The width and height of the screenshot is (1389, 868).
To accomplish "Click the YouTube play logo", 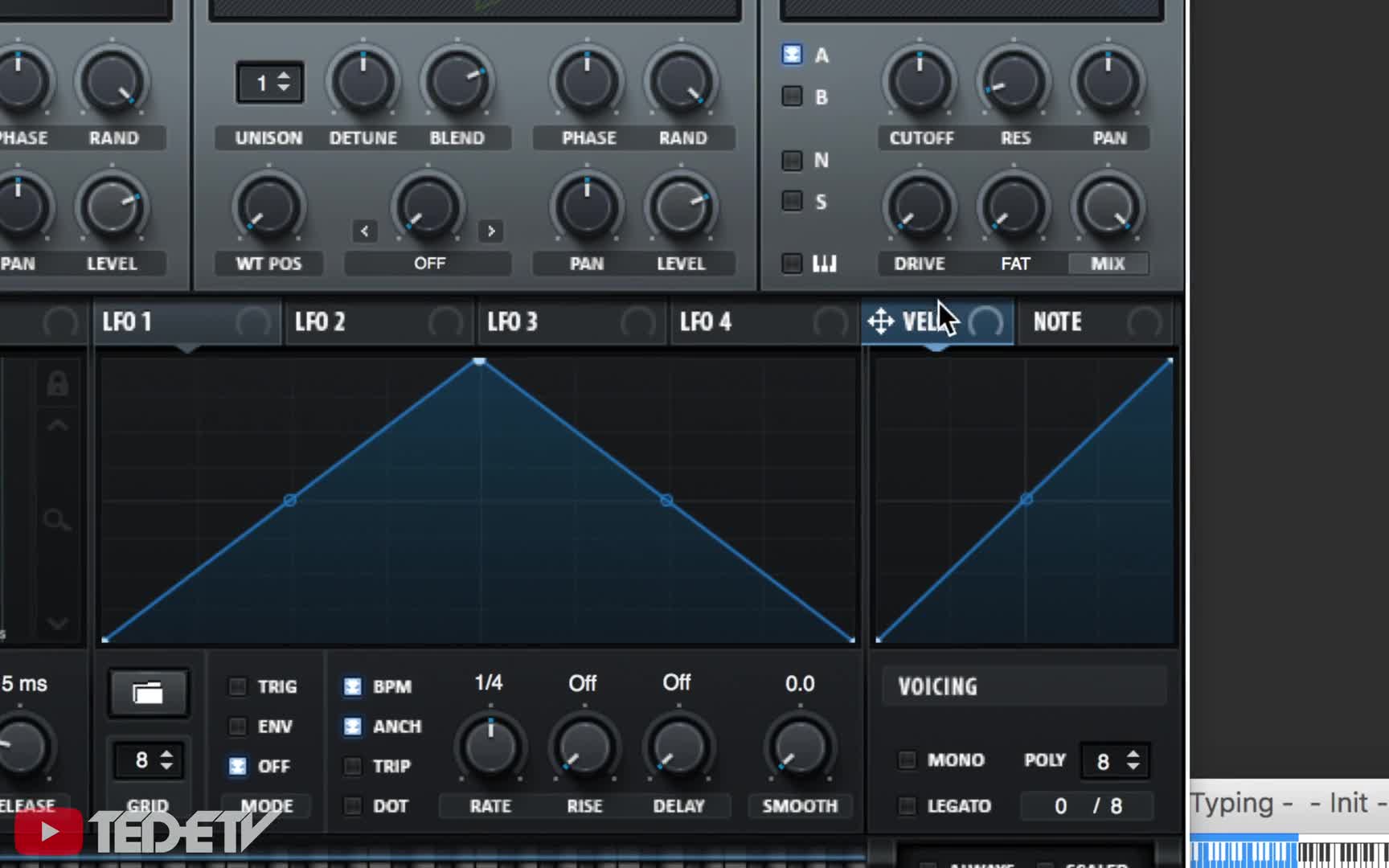I will 48,831.
